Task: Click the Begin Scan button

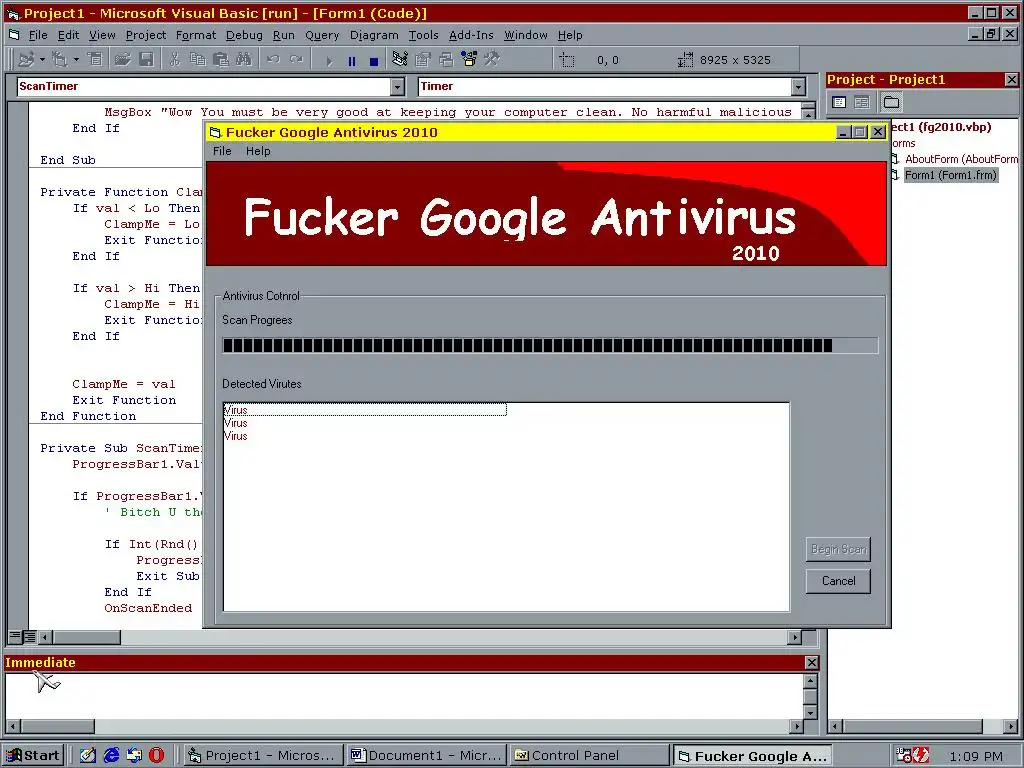Action: pyautogui.click(x=839, y=549)
